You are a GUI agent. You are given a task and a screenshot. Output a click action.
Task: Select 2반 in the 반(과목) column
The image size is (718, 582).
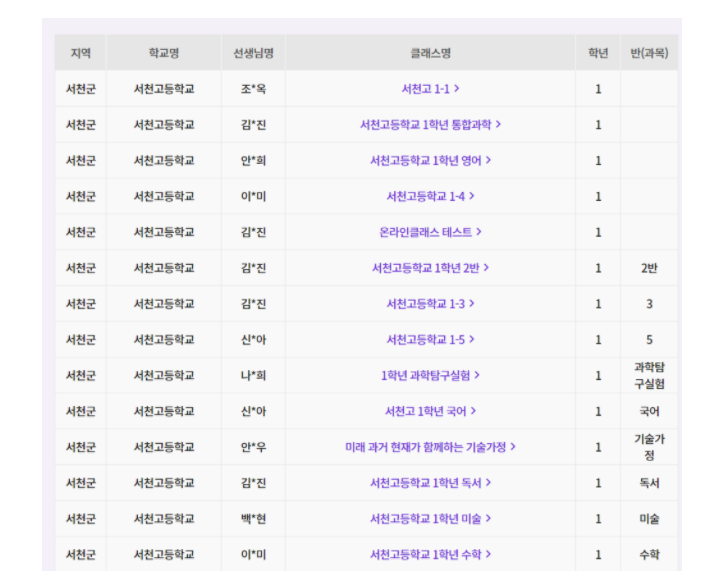tap(649, 268)
